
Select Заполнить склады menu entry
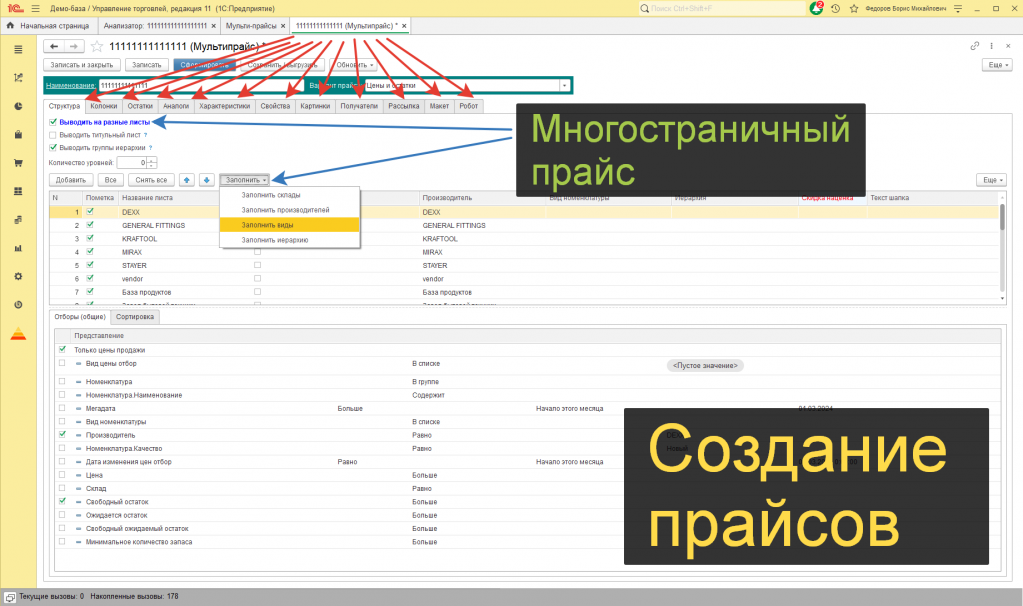click(x=290, y=195)
